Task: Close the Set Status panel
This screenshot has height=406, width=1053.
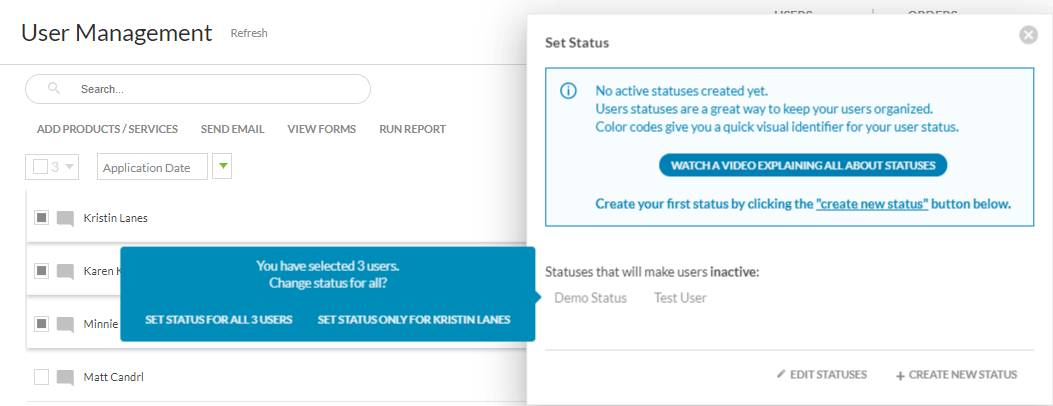Action: tap(1028, 35)
